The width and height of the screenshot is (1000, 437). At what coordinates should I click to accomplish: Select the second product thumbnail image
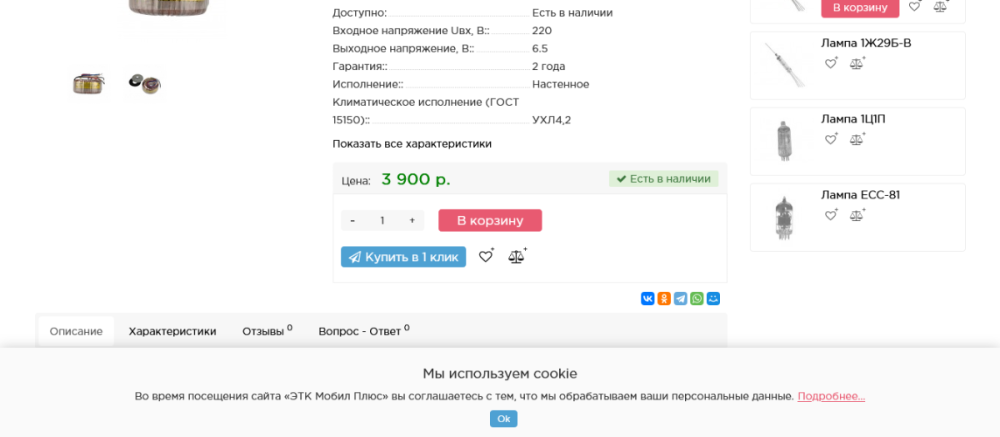(x=144, y=84)
